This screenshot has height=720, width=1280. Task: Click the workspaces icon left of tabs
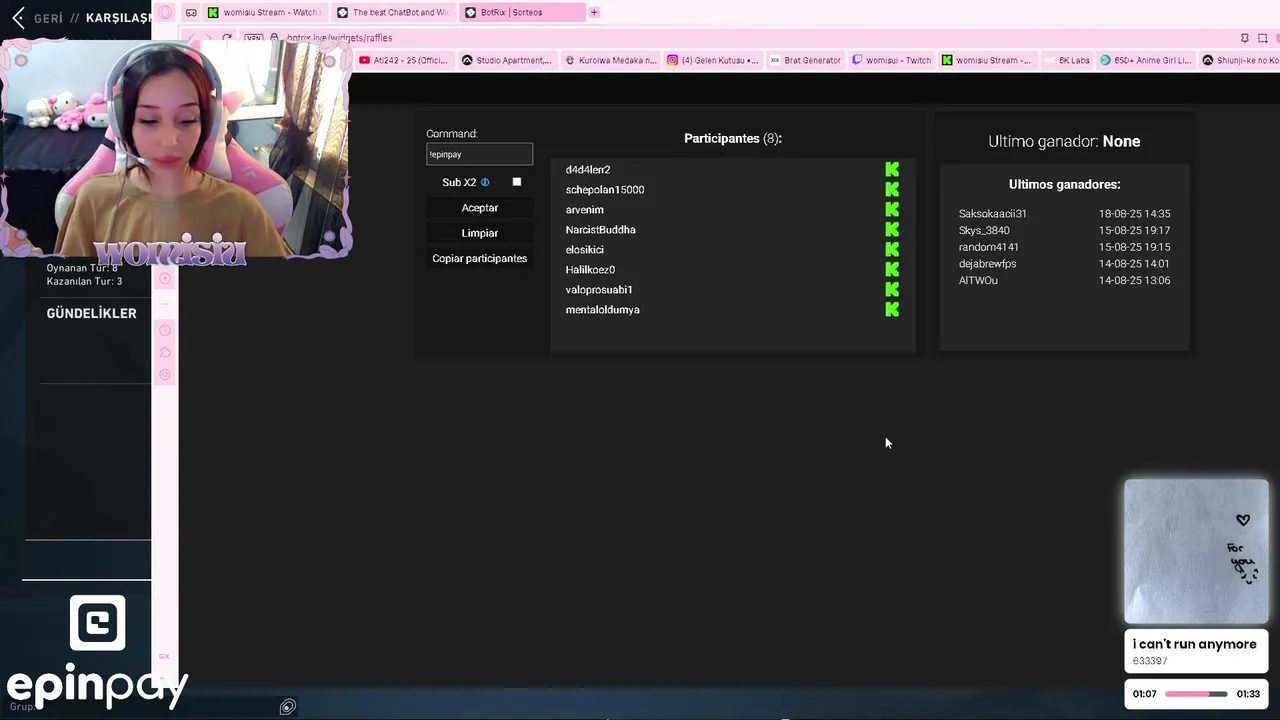point(191,12)
